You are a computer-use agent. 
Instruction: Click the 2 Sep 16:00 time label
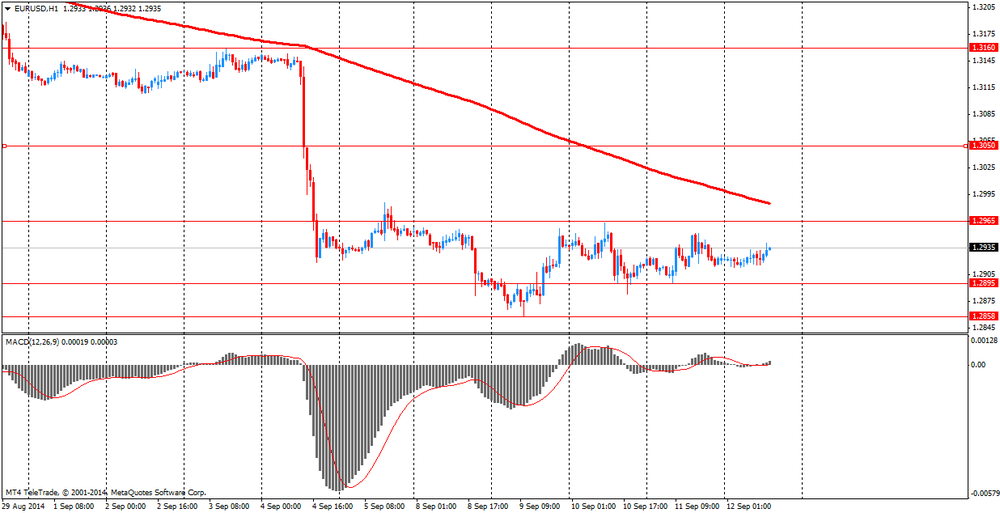(x=177, y=507)
